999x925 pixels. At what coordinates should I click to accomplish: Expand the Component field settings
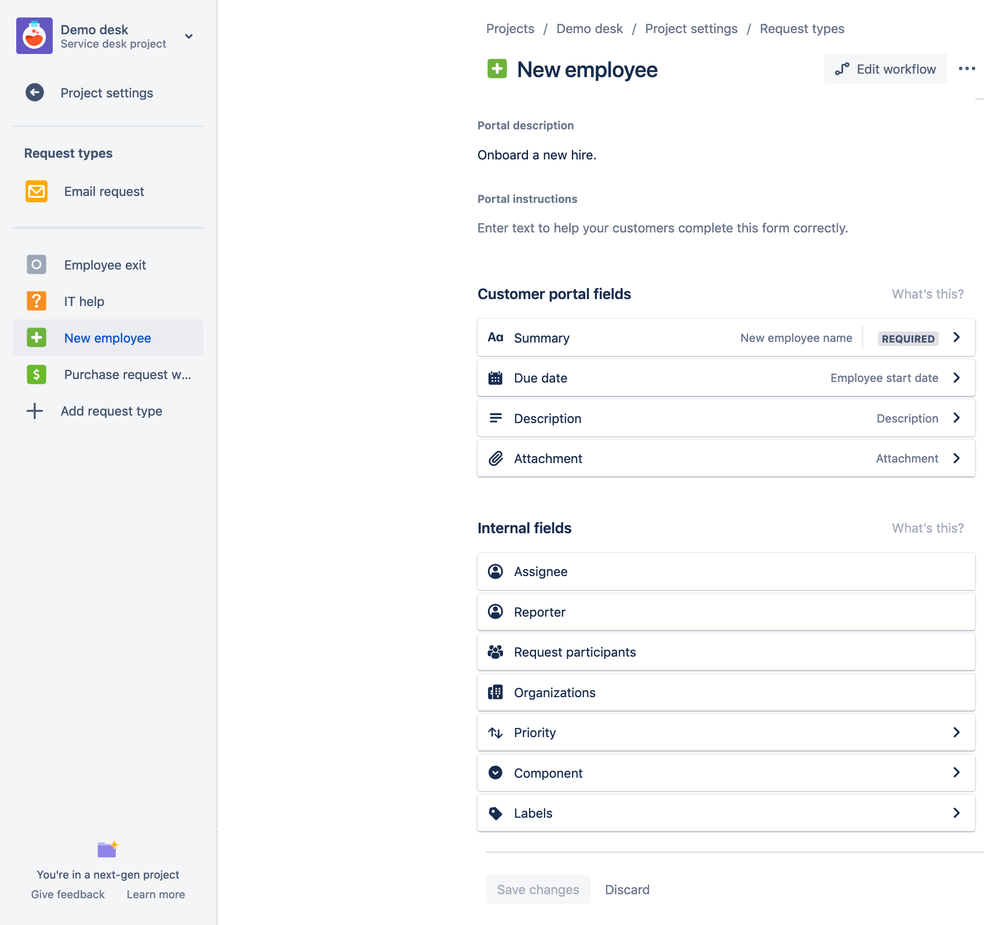(957, 772)
